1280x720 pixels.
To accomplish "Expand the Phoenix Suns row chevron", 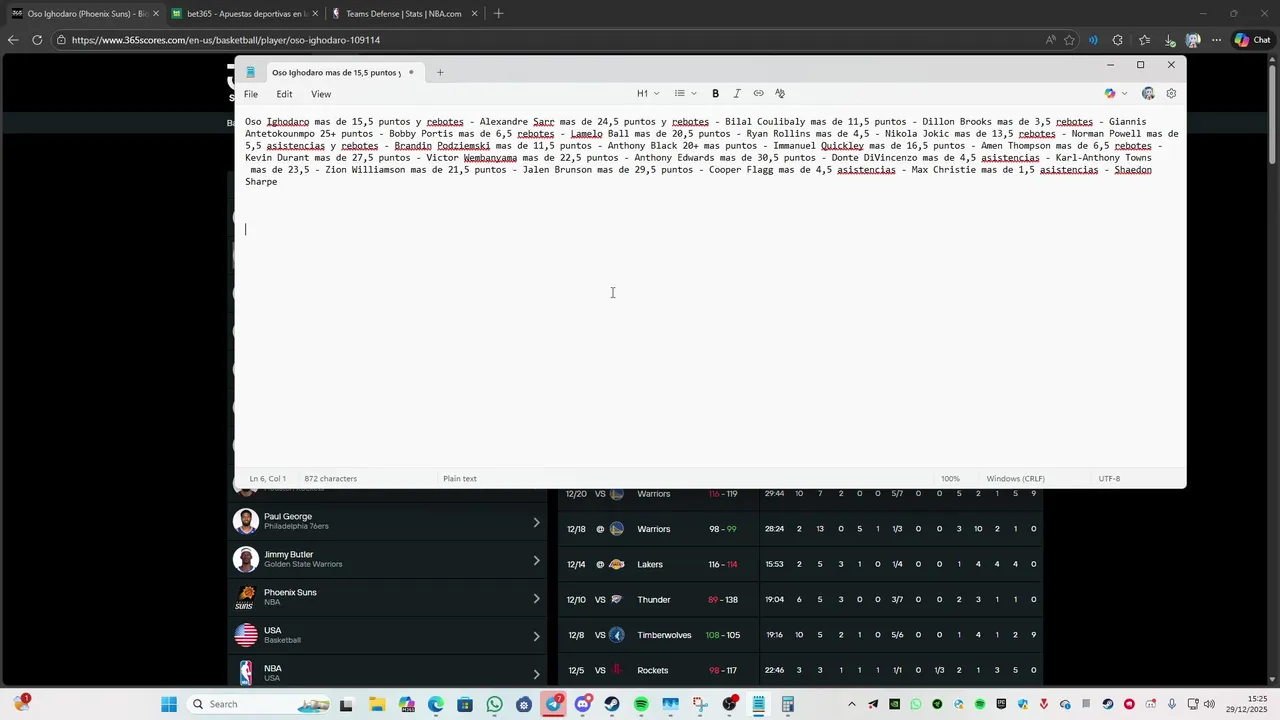I will (536, 598).
